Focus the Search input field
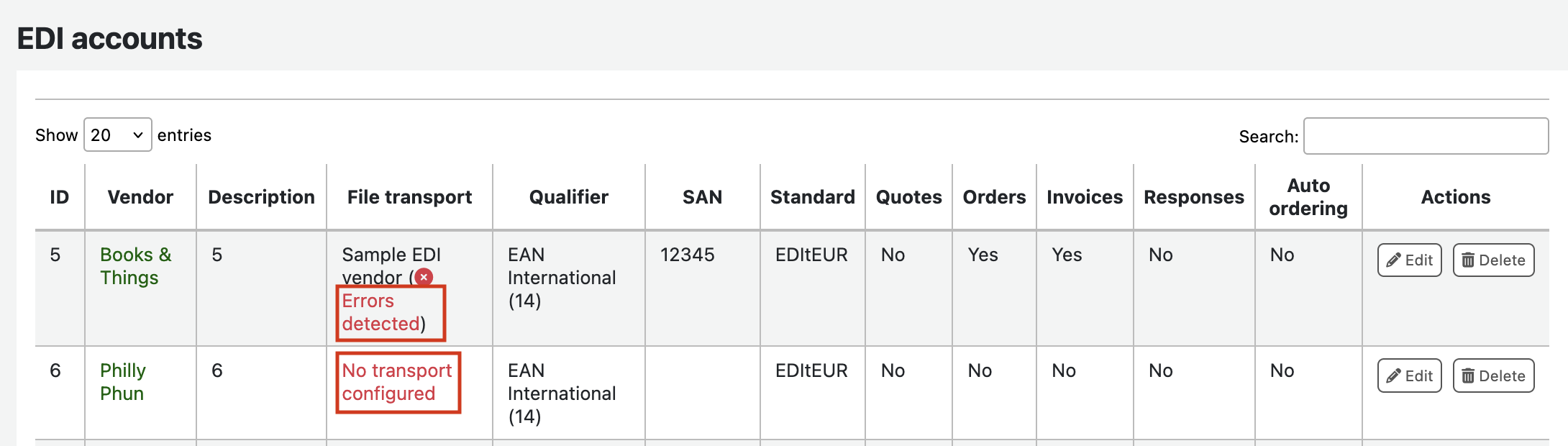This screenshot has height=446, width=1568. tap(1426, 137)
